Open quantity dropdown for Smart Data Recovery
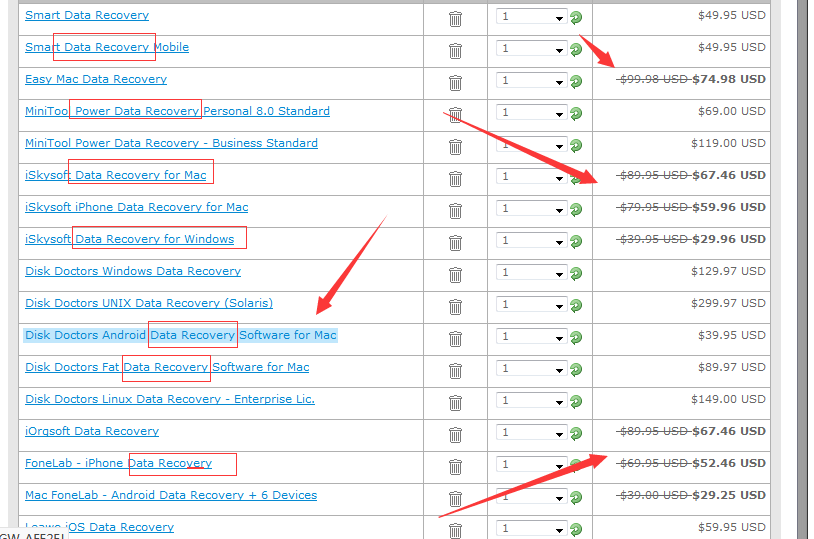The height and width of the screenshot is (539, 814). [x=531, y=17]
